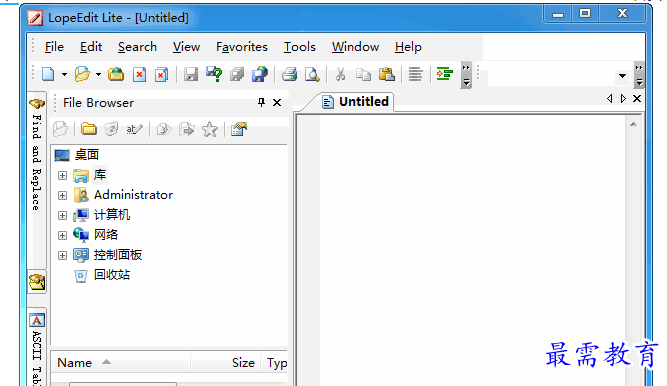
Task: Click File Browser go-back folder icon
Action: (164, 129)
